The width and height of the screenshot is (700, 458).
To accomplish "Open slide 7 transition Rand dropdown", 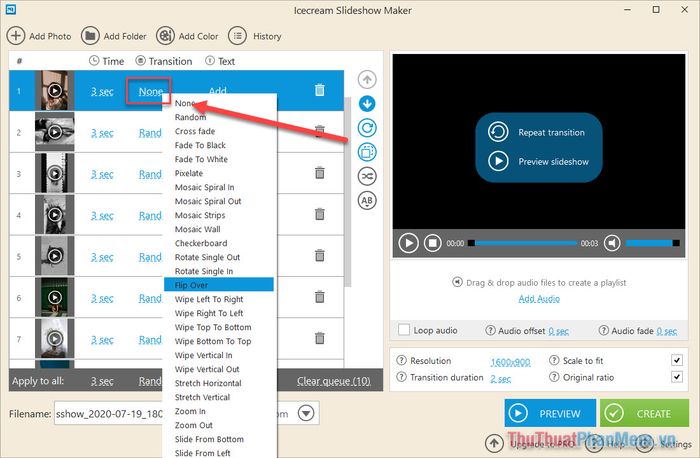I will [150, 340].
